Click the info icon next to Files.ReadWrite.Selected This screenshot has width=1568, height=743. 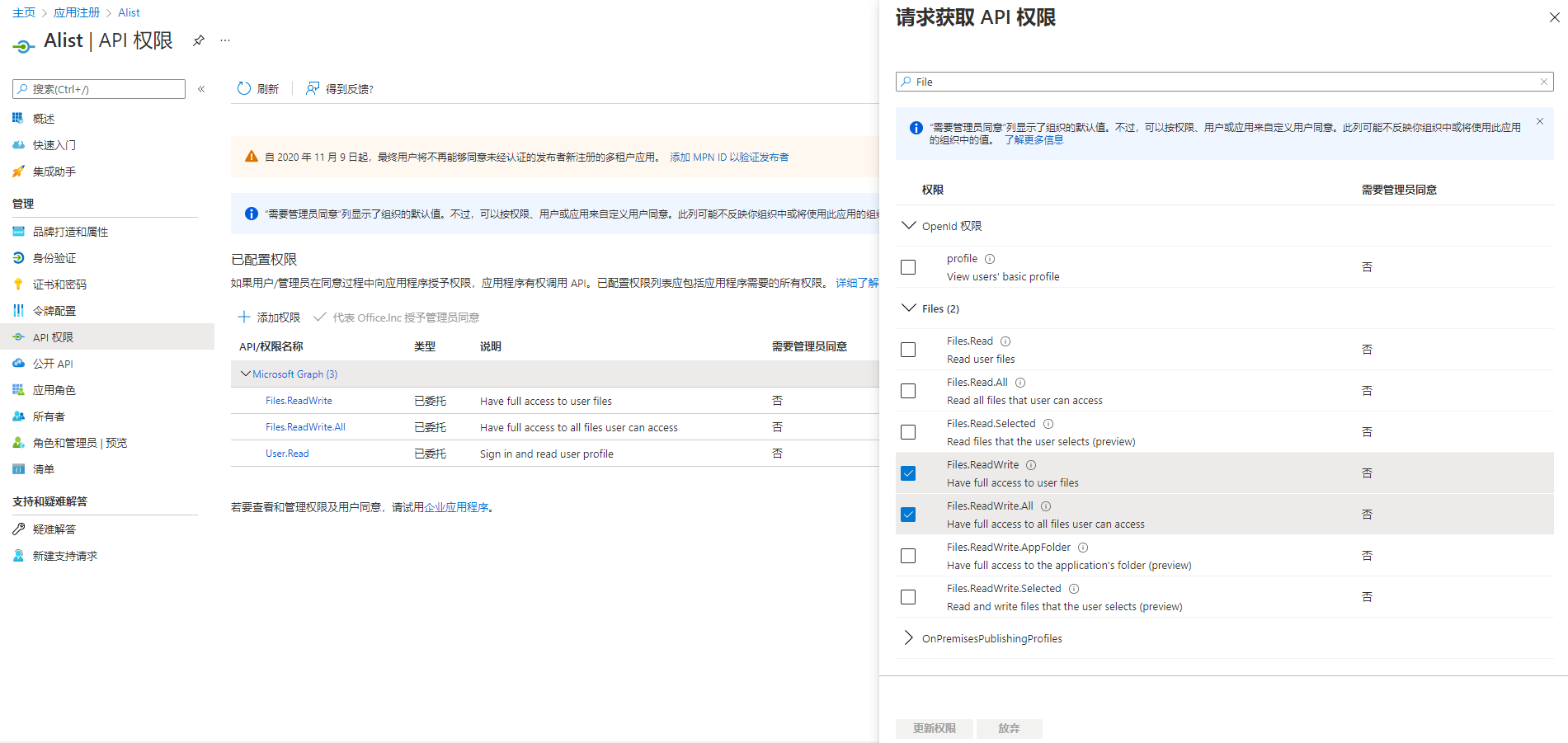coord(1074,589)
